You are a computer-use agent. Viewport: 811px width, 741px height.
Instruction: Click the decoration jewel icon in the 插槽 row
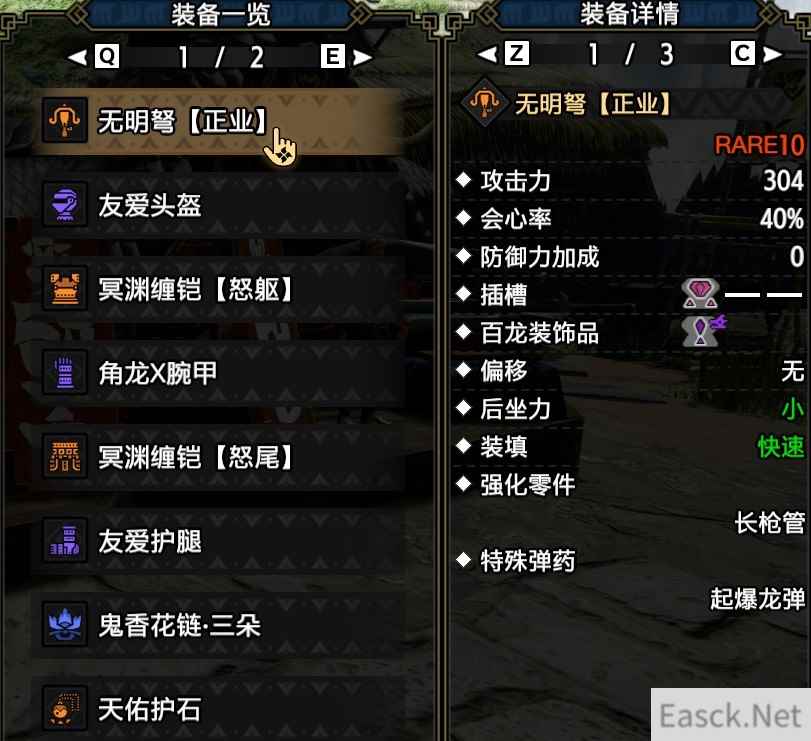click(x=700, y=294)
